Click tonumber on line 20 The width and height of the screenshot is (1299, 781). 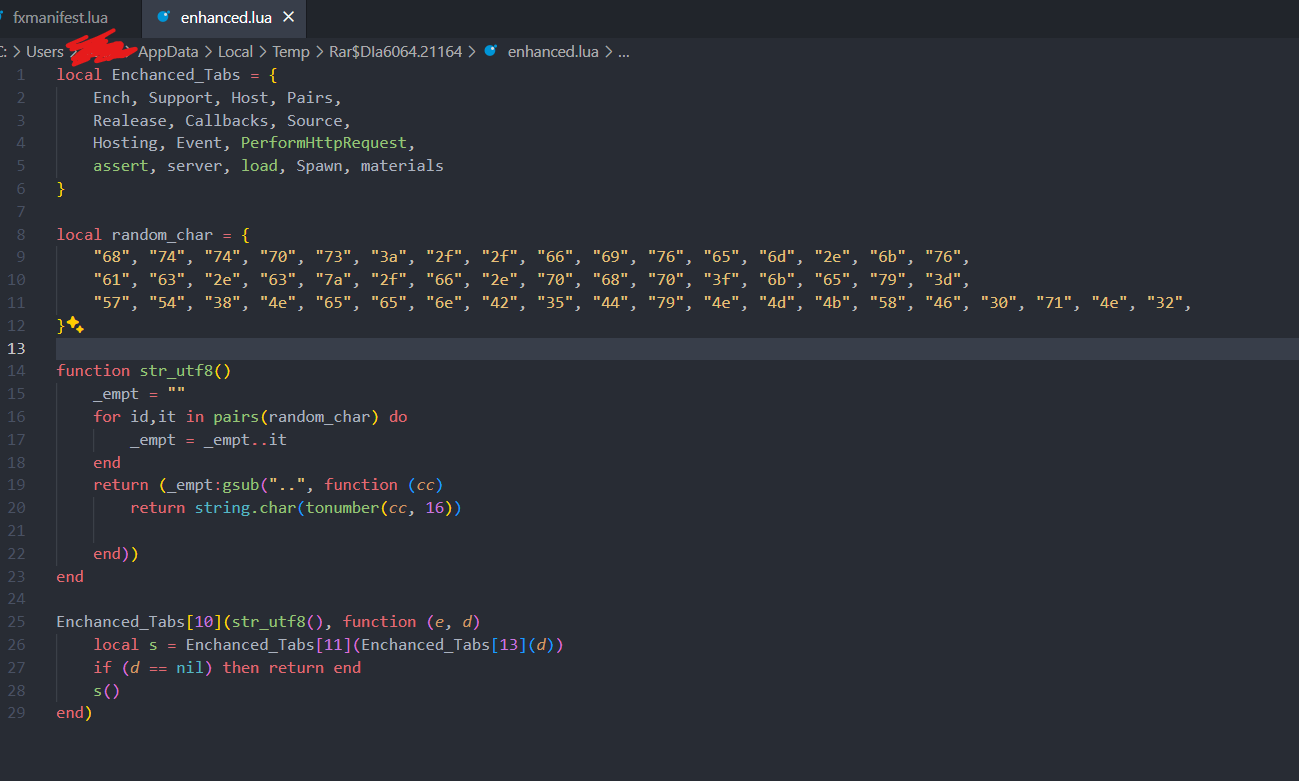click(341, 508)
